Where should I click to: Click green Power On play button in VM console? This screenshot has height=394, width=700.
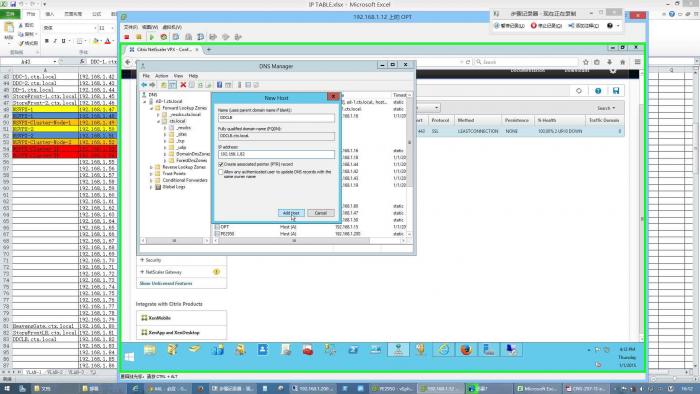pyautogui.click(x=151, y=37)
